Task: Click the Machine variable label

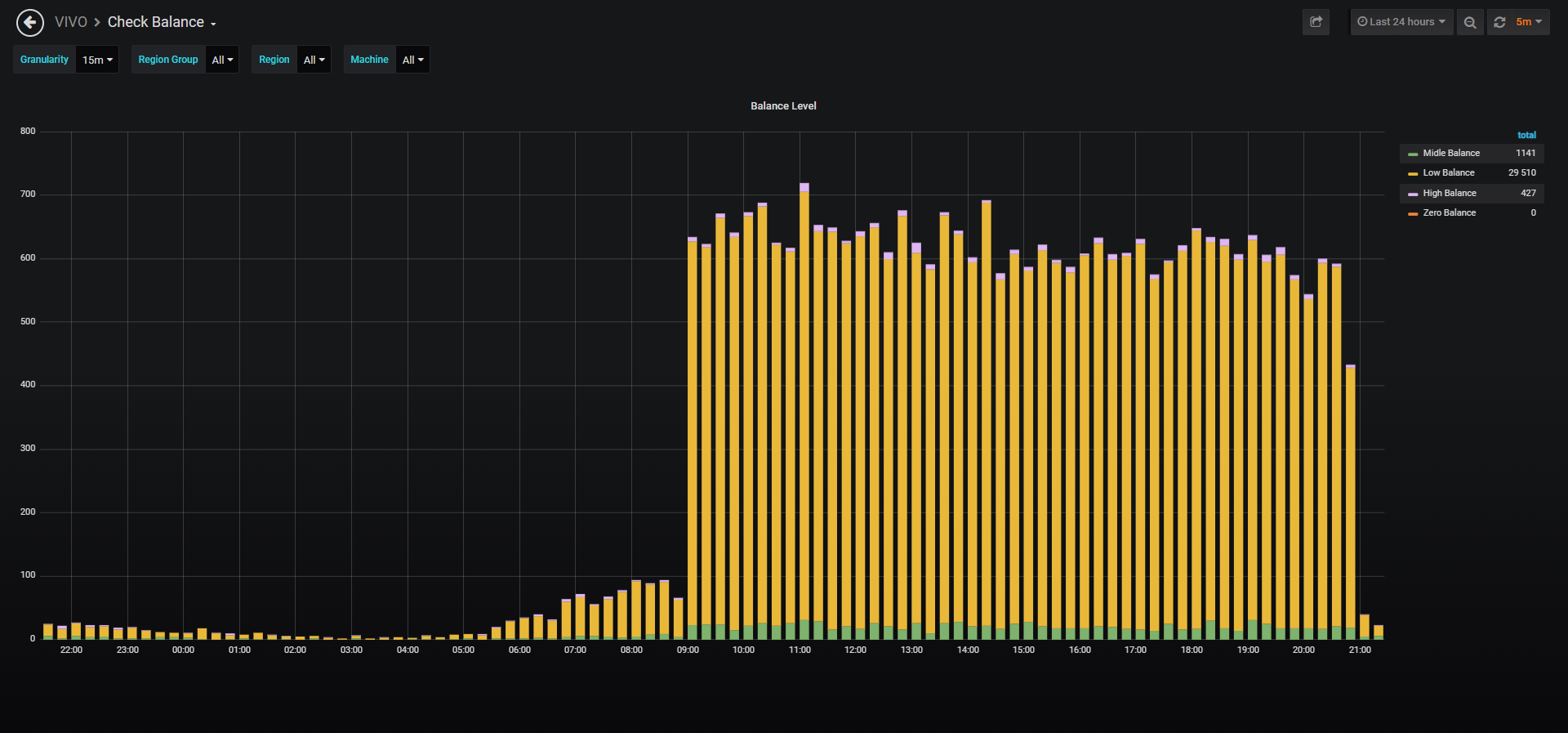Action: click(x=369, y=60)
